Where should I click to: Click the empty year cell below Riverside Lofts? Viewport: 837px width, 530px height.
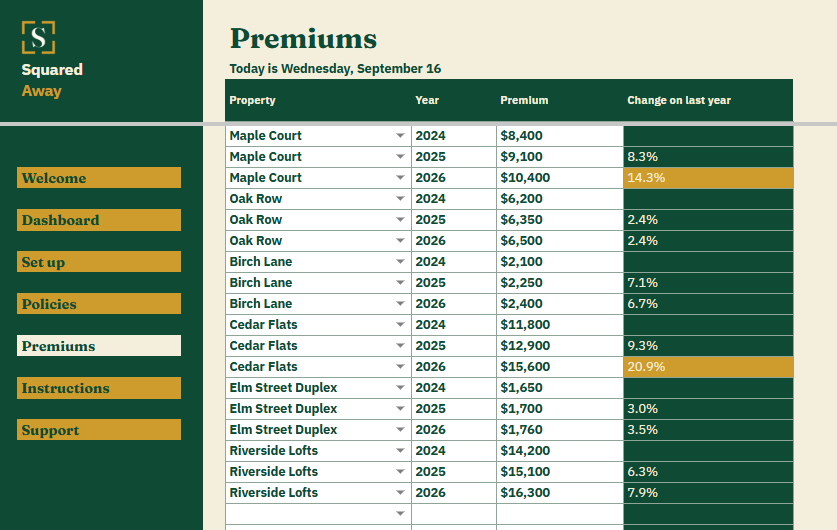click(454, 513)
